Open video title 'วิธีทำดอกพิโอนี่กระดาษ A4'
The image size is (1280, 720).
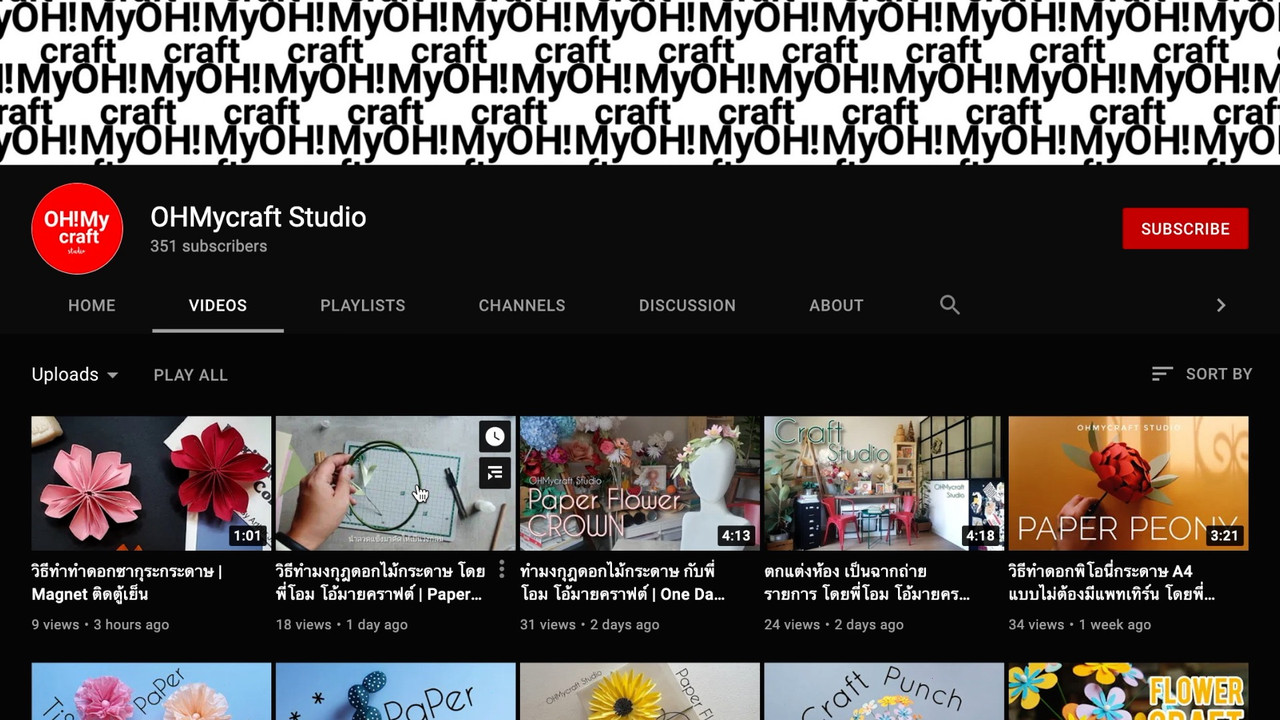click(x=1112, y=583)
